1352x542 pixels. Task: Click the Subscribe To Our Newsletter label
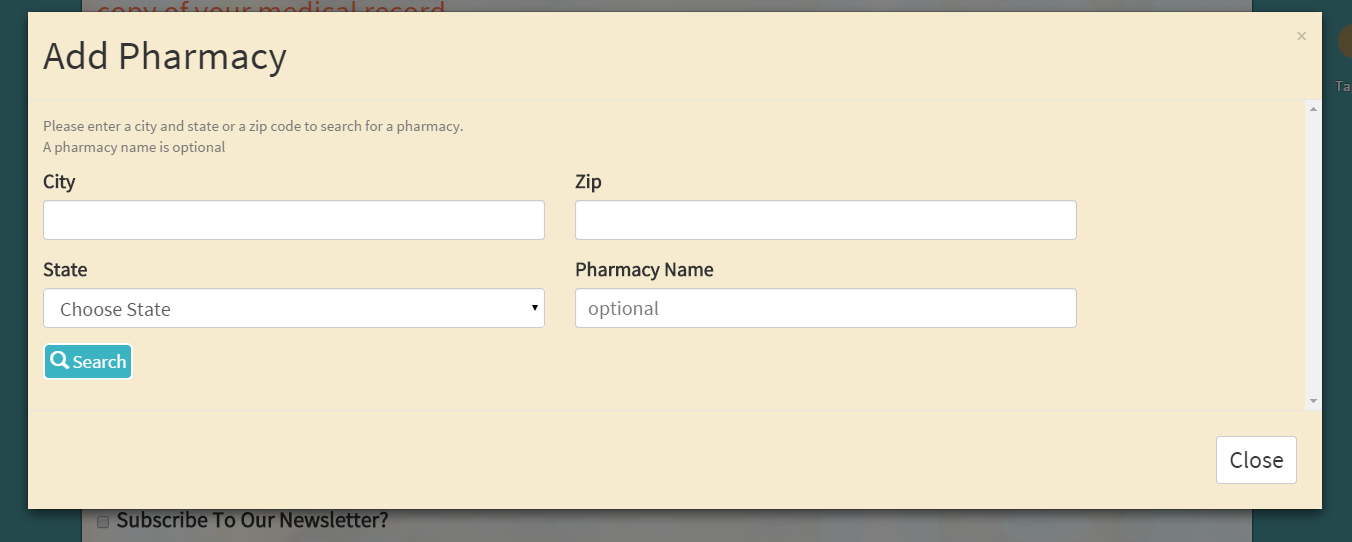coord(252,520)
